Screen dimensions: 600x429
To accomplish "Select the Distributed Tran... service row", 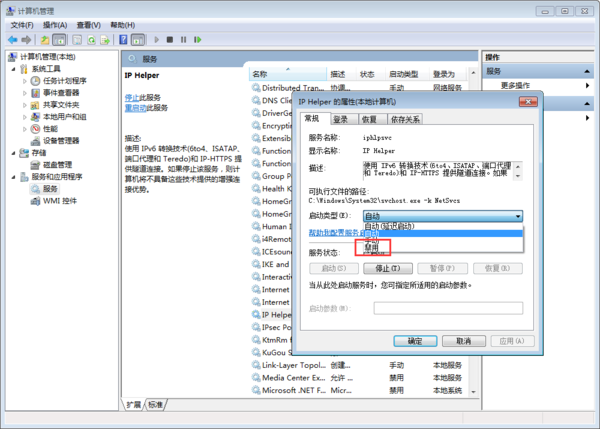I will pyautogui.click(x=360, y=88).
